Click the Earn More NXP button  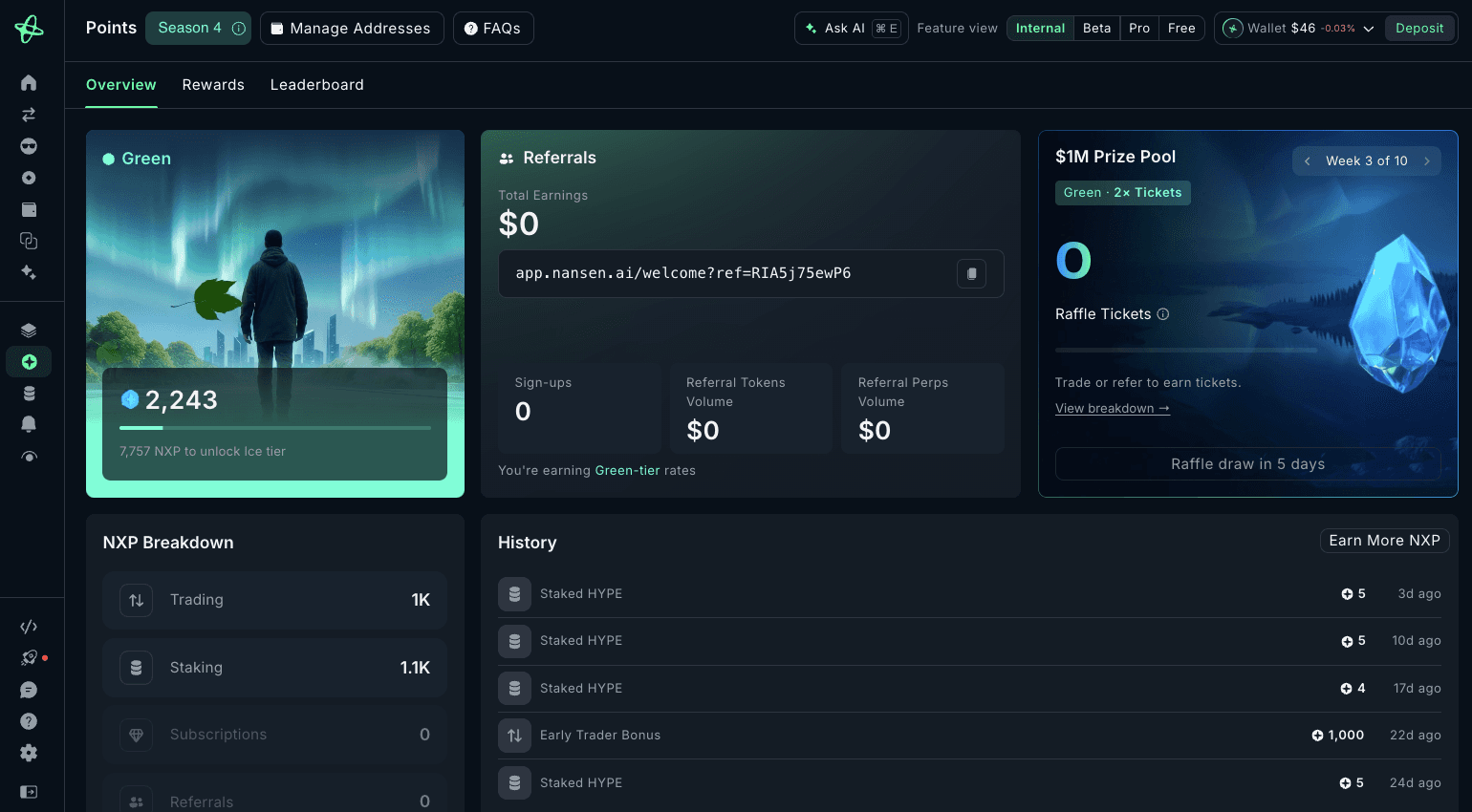[x=1385, y=541]
